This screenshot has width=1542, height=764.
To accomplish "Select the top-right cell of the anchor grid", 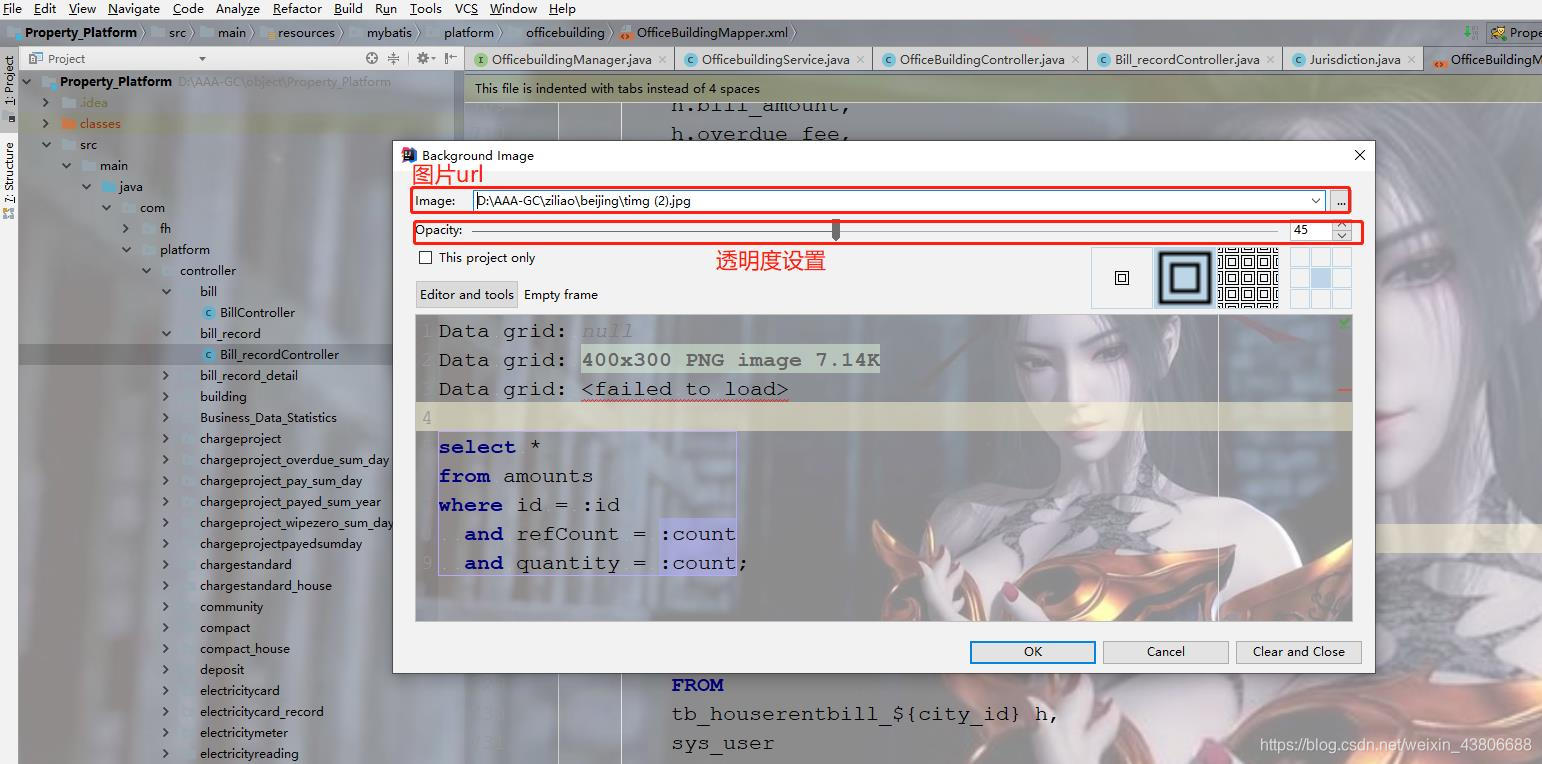I will click(x=1342, y=257).
